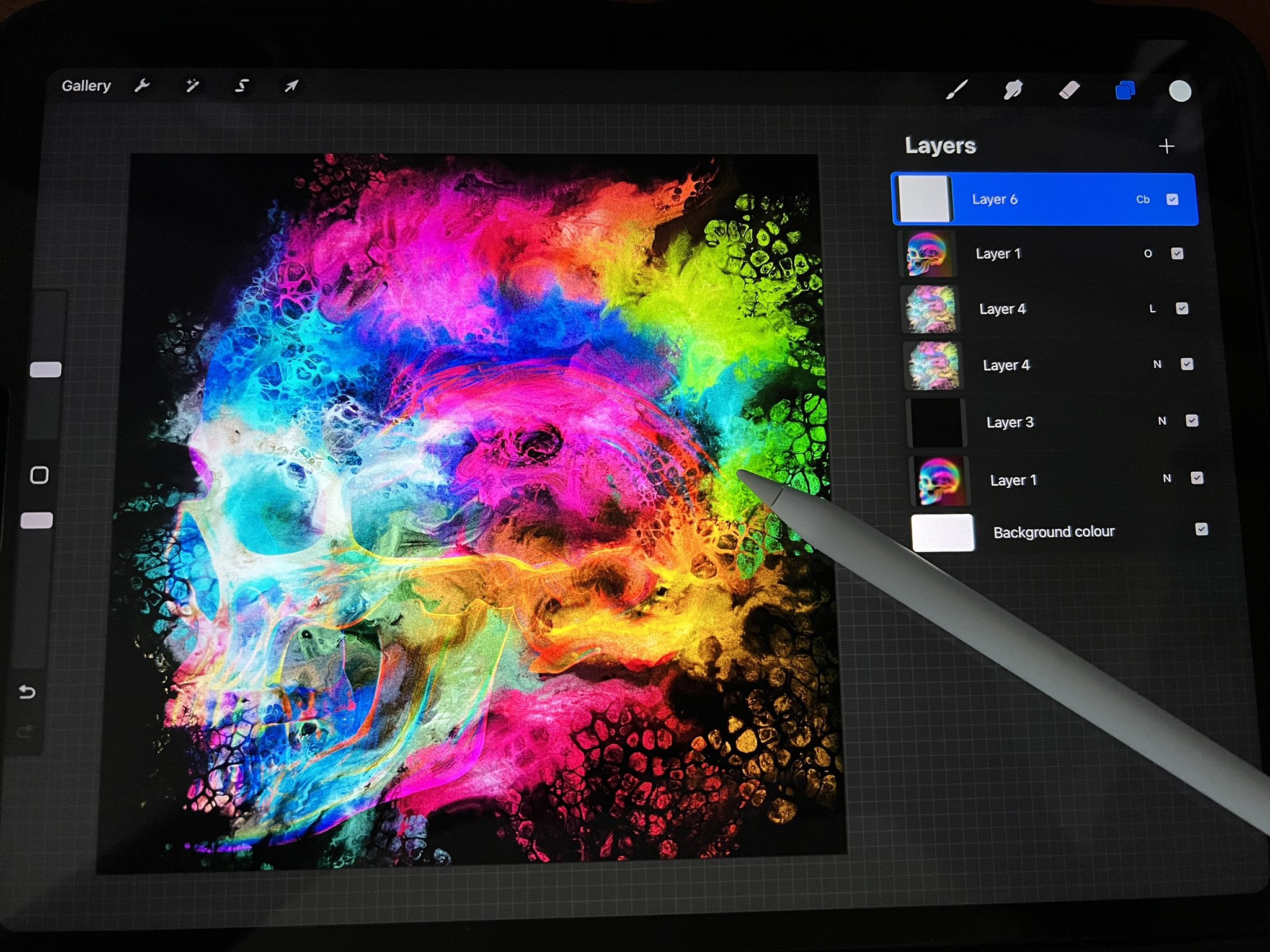Image resolution: width=1270 pixels, height=952 pixels.
Task: Close the Layers panel via the layers icon
Action: click(1125, 90)
